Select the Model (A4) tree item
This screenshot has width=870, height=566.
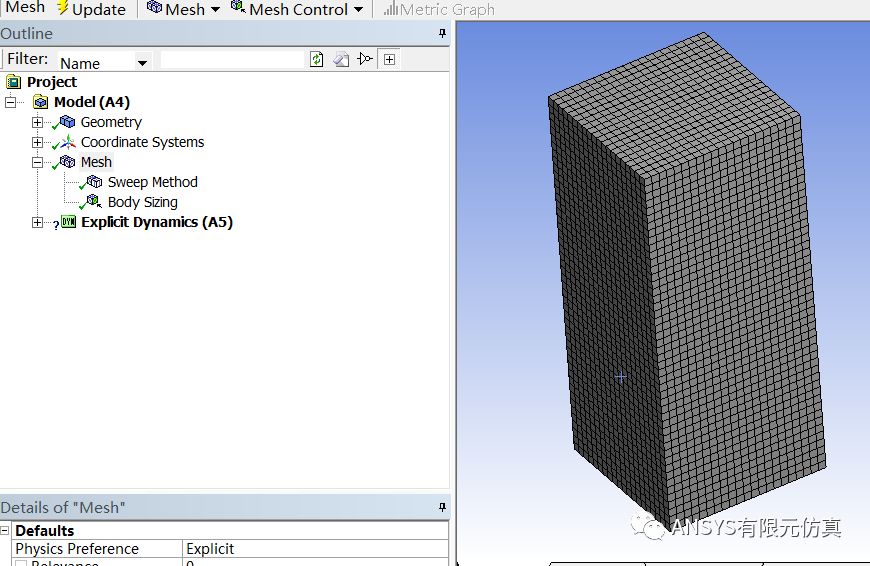[x=92, y=102]
